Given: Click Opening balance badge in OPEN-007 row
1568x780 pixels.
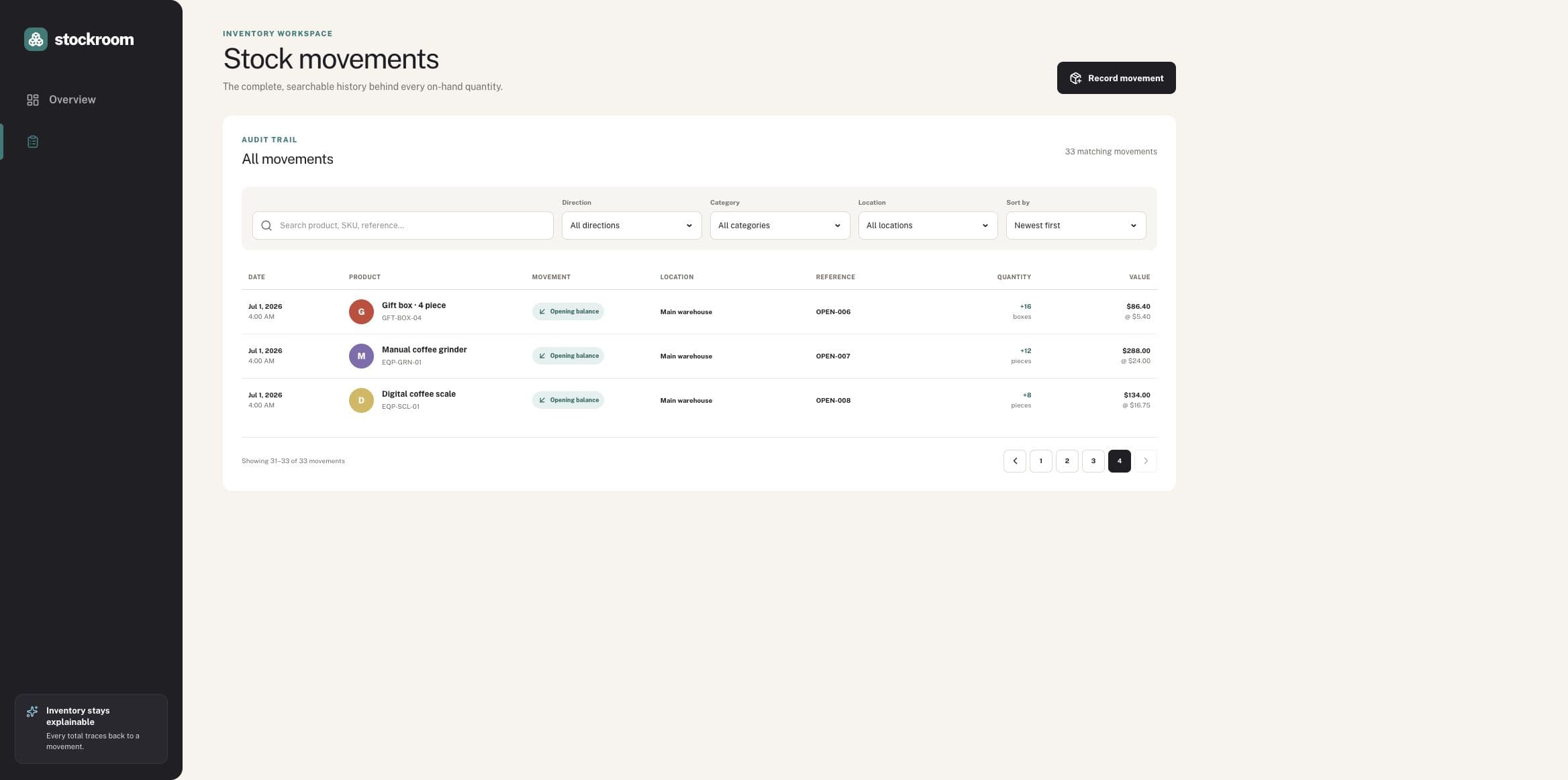Looking at the screenshot, I should (x=568, y=356).
